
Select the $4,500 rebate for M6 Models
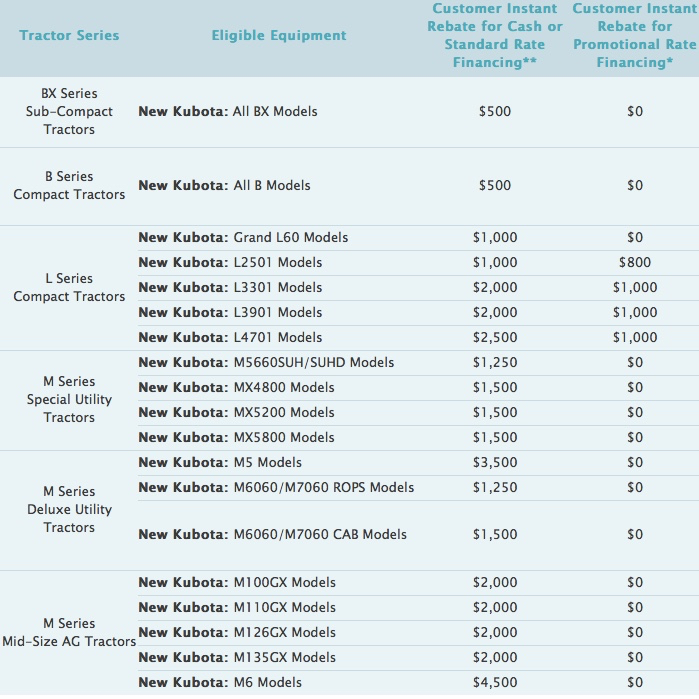[x=495, y=682]
